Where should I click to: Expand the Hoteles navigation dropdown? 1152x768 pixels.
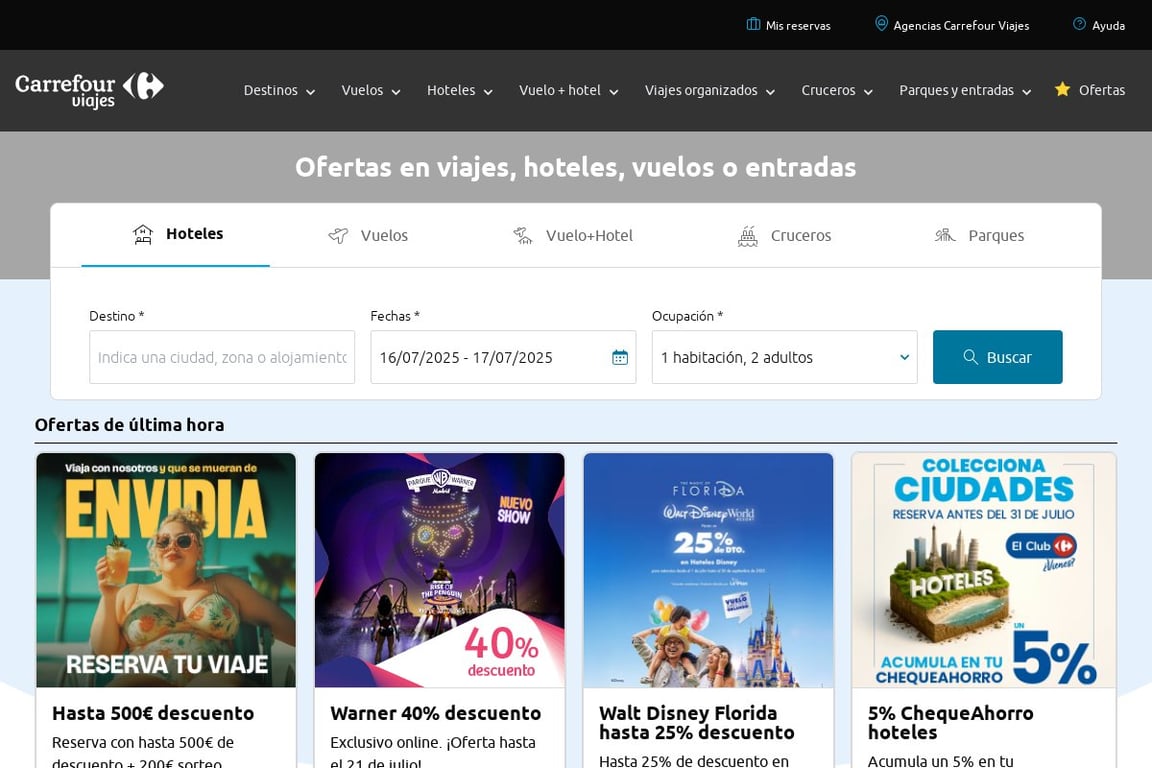[460, 90]
